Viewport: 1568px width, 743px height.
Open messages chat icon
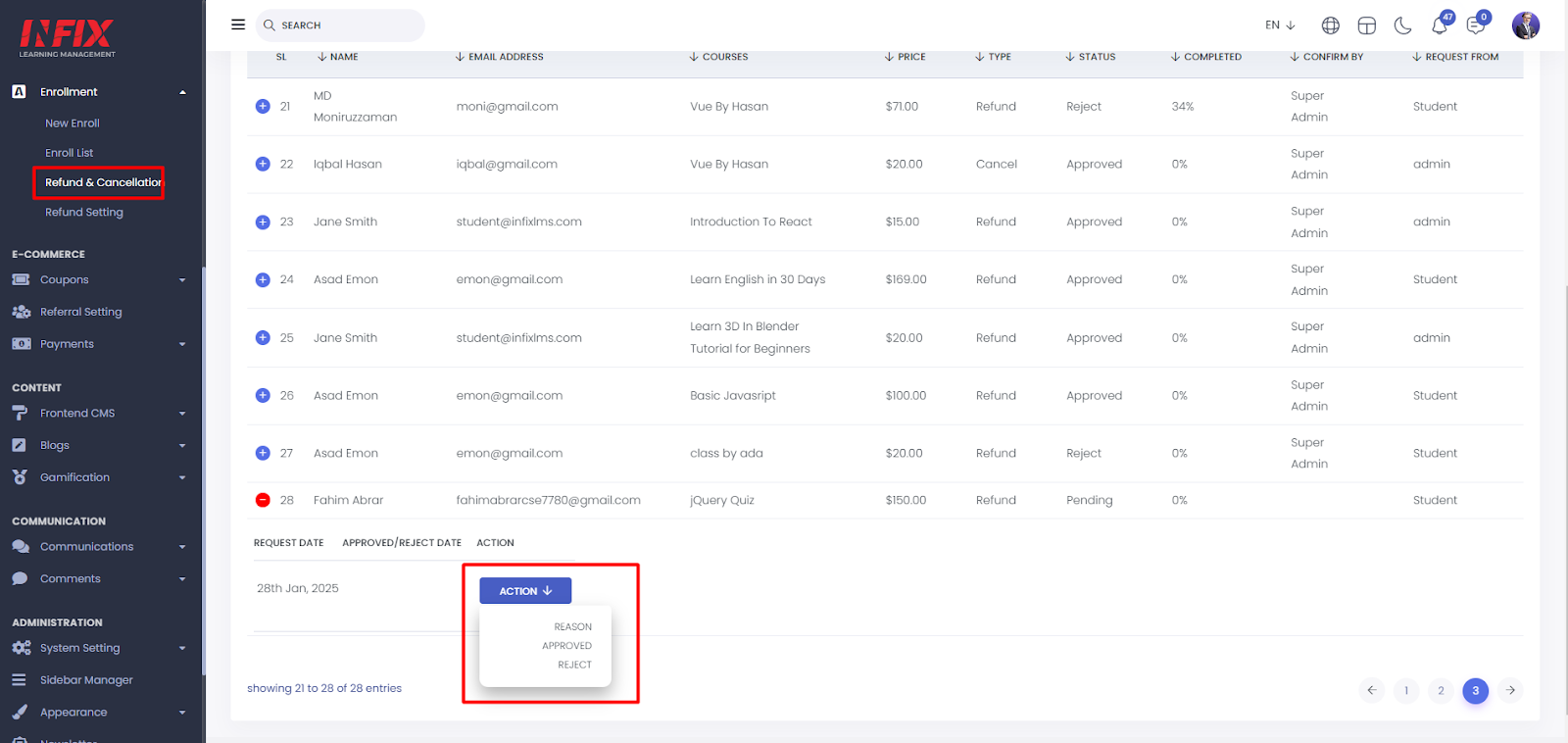pos(1475,25)
